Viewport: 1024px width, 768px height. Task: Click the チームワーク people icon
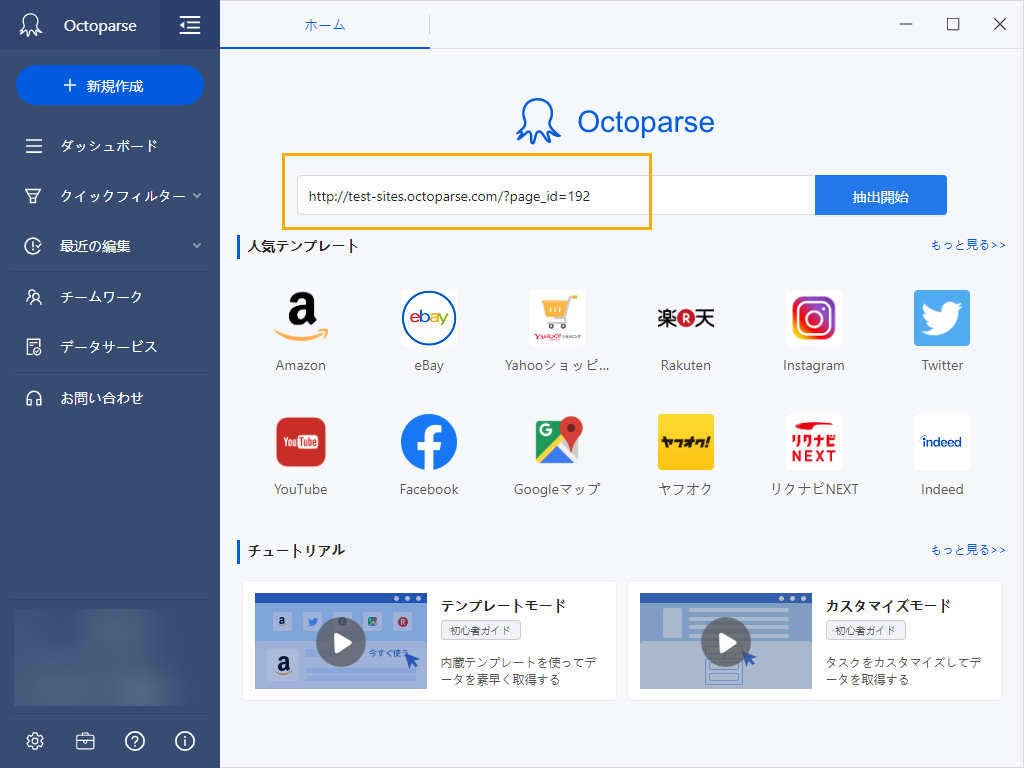(34, 297)
